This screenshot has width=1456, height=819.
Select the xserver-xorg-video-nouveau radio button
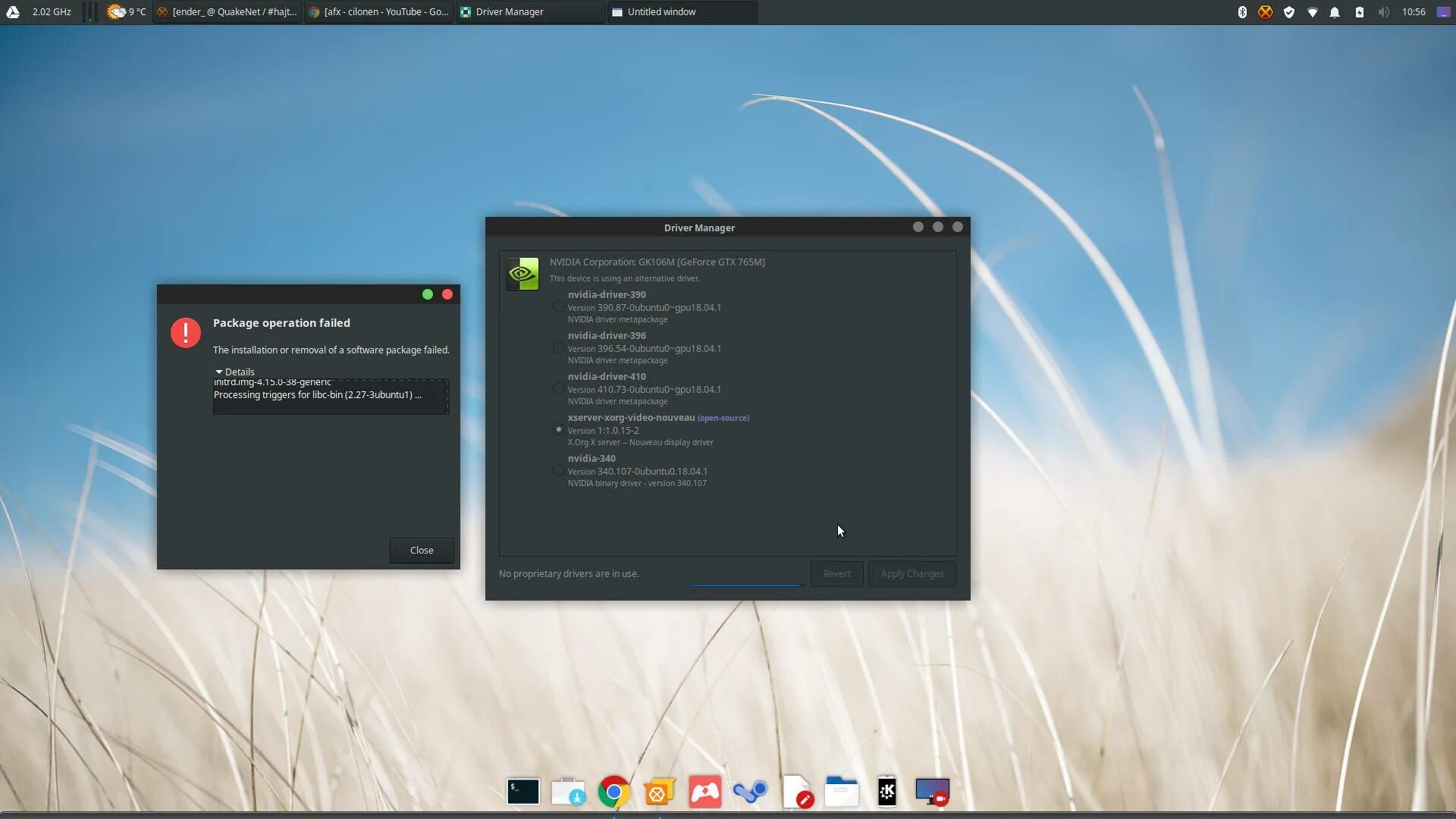559,429
